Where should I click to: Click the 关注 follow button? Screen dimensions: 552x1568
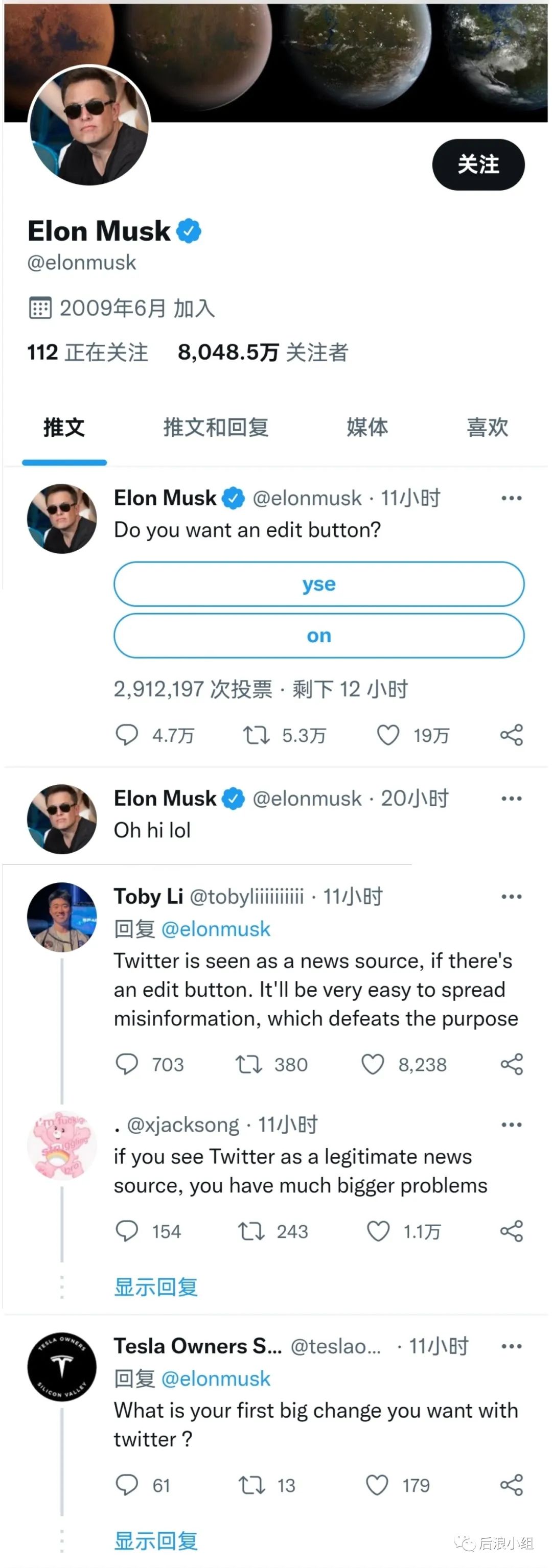pos(478,165)
